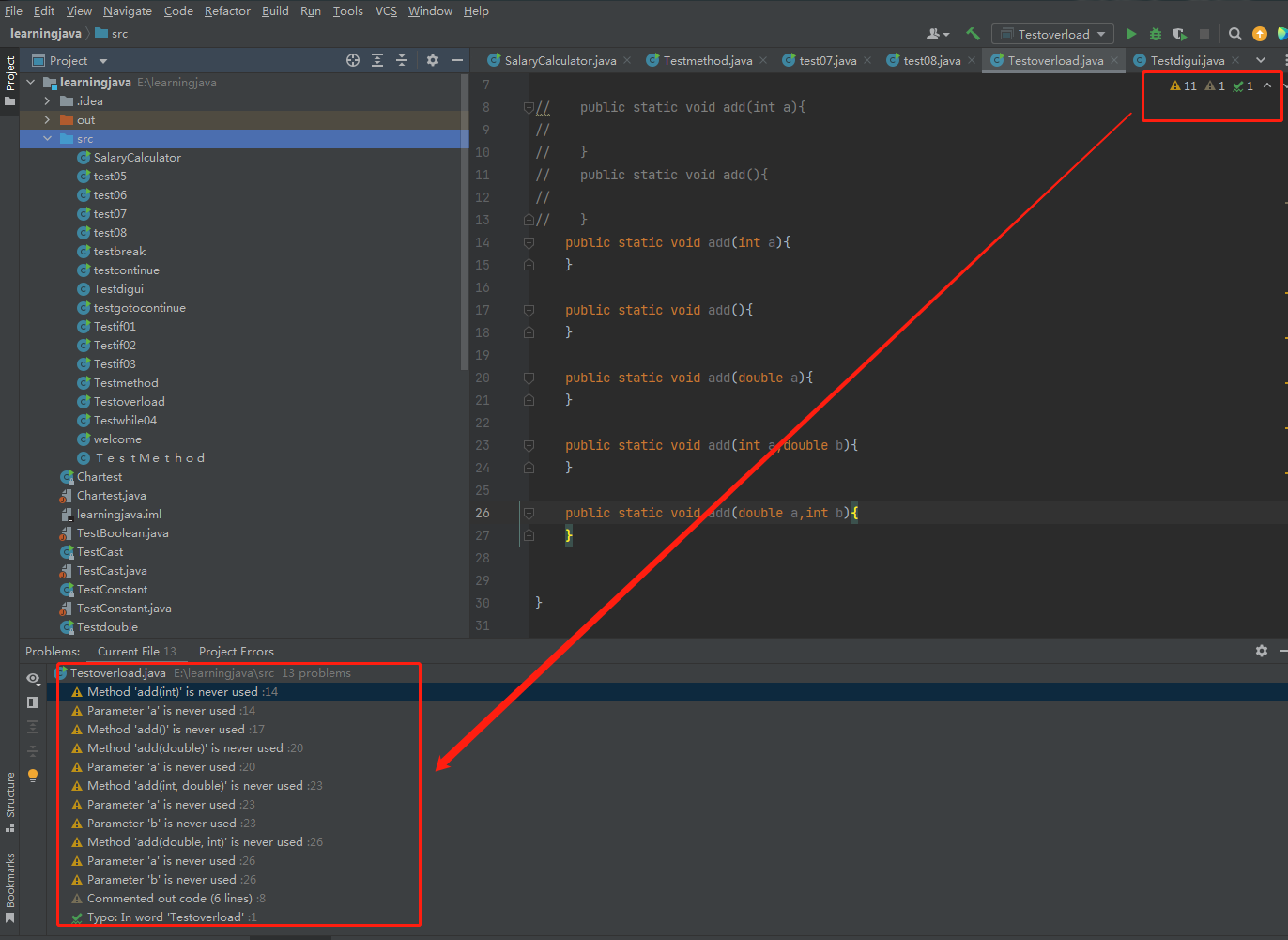Expand the out folder
1288x940 pixels.
(x=47, y=120)
